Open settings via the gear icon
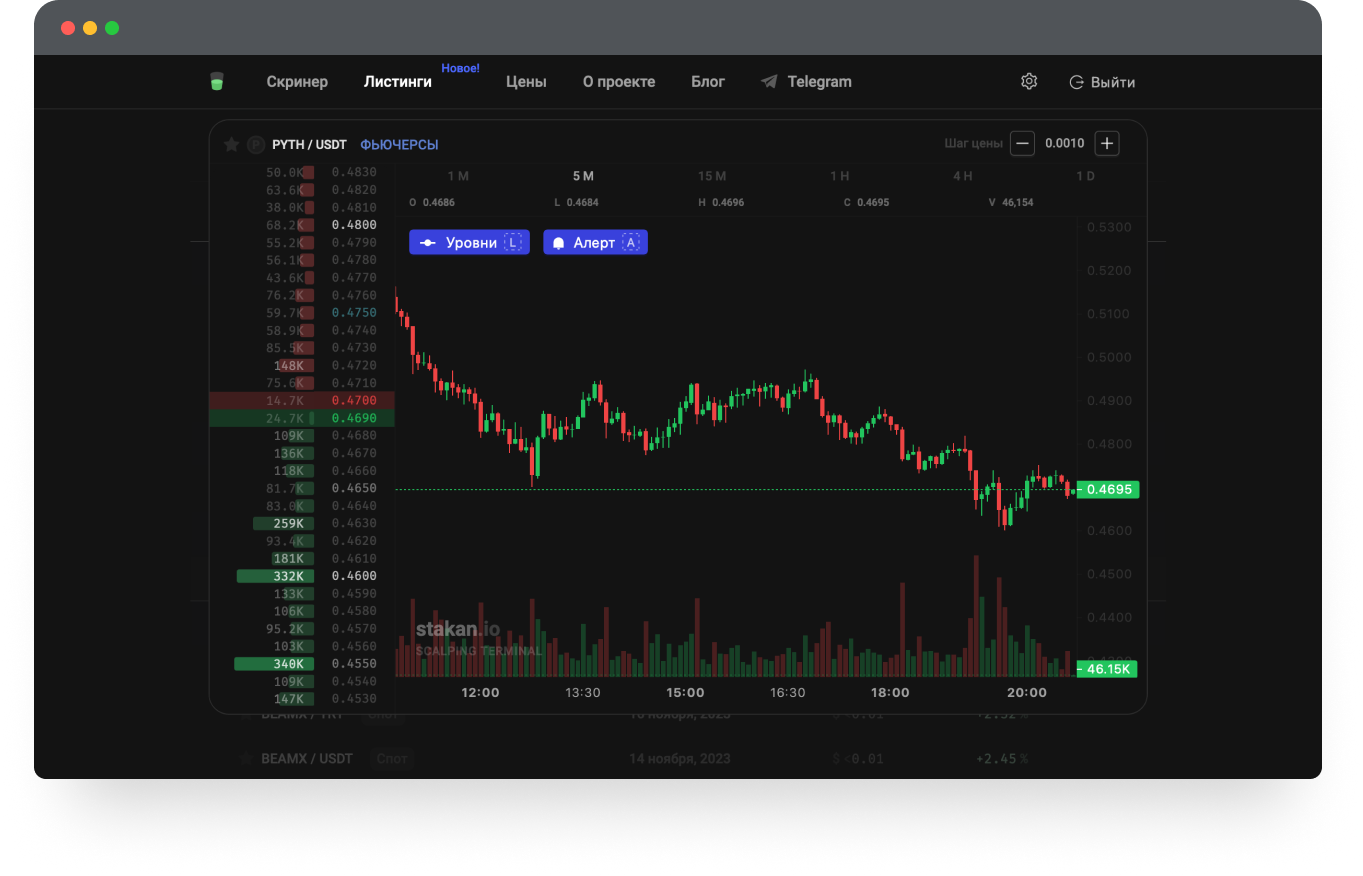The image size is (1363, 876). (x=1029, y=82)
